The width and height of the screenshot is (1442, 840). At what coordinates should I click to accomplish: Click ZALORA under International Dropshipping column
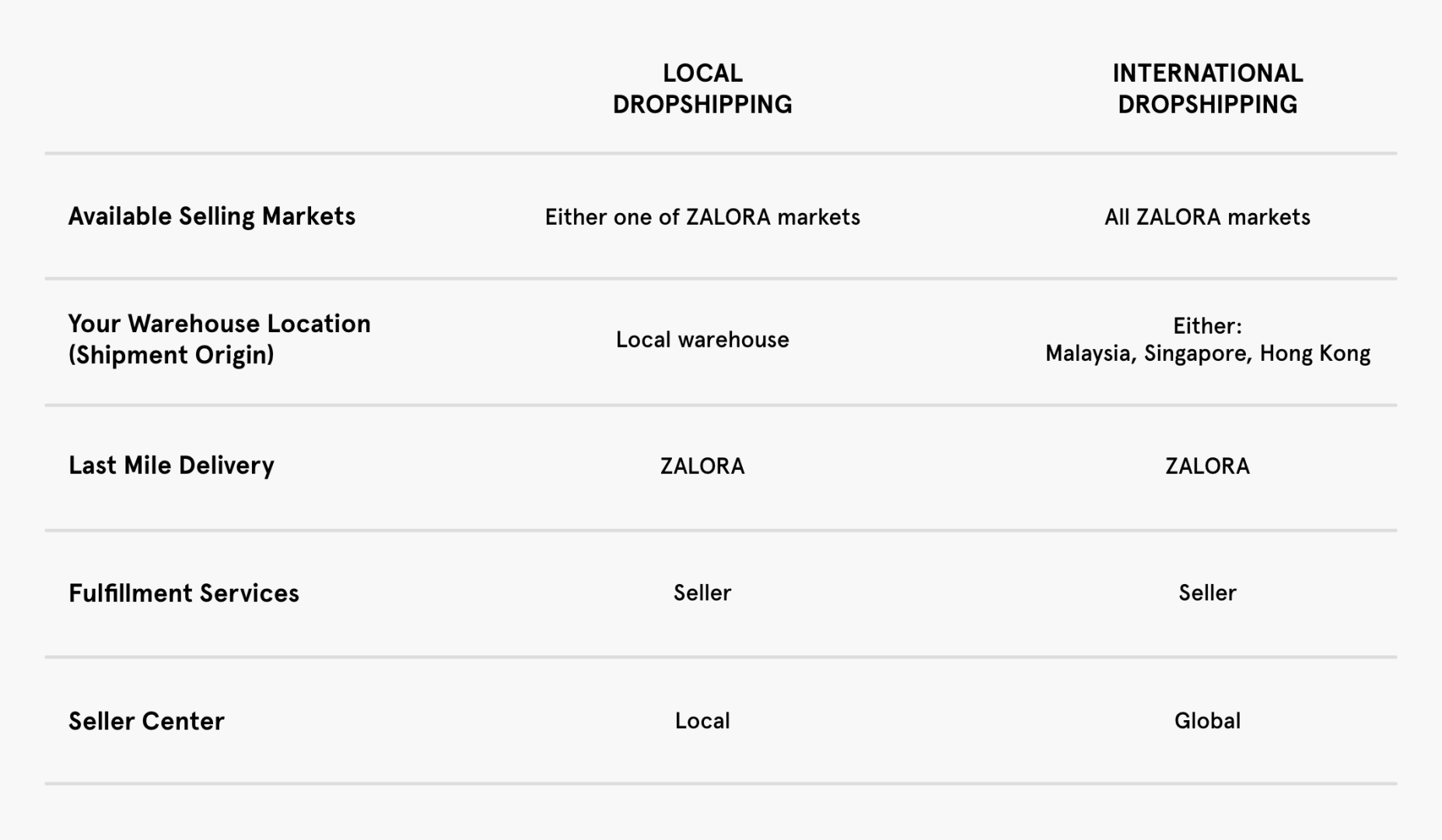click(x=1207, y=466)
